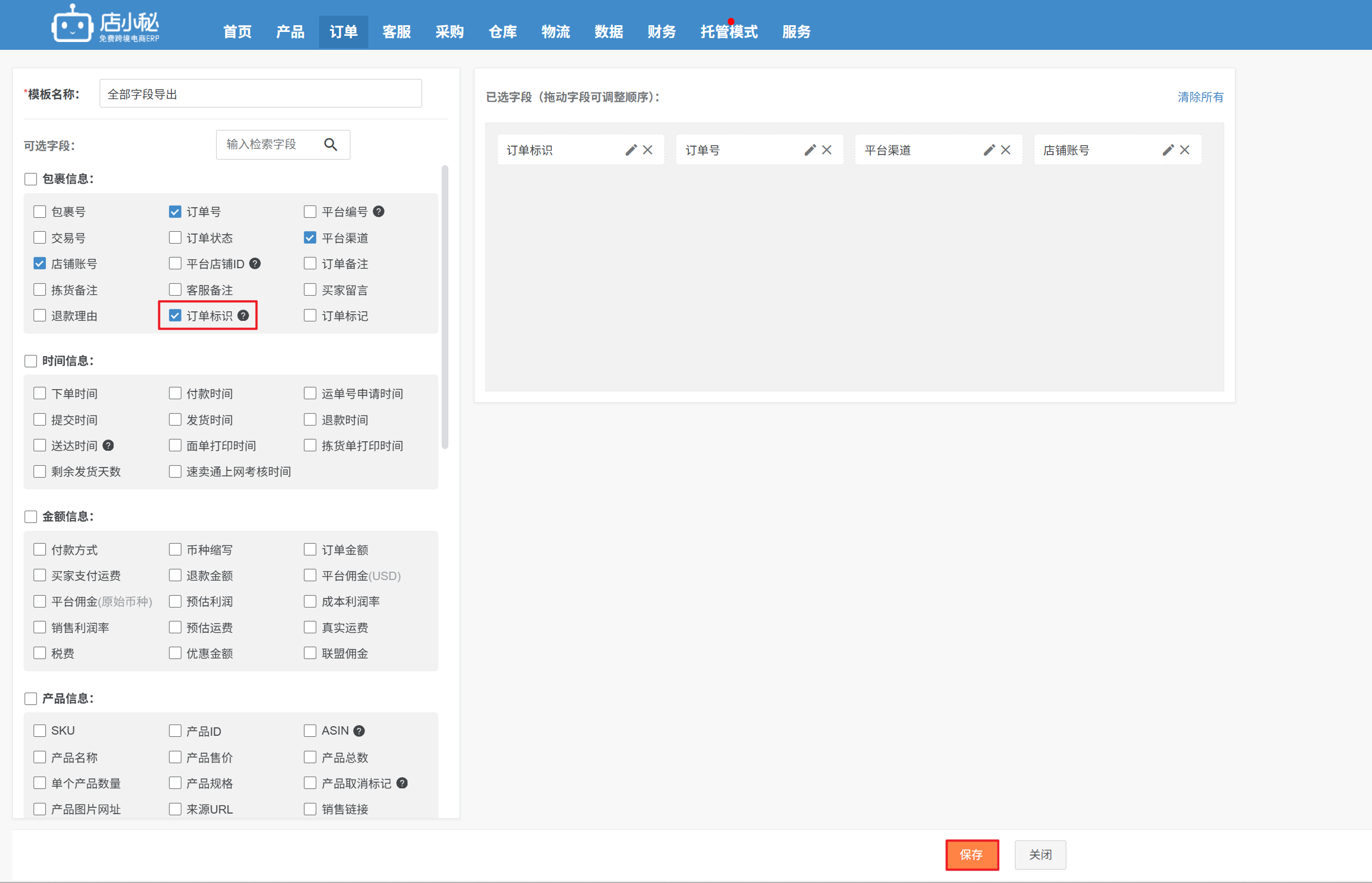The height and width of the screenshot is (883, 1372).
Task: Click the 保存 button
Action: [x=971, y=855]
